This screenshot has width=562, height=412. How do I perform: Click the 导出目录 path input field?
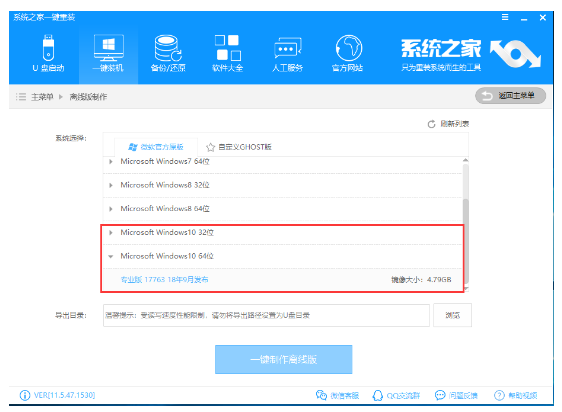click(266, 315)
